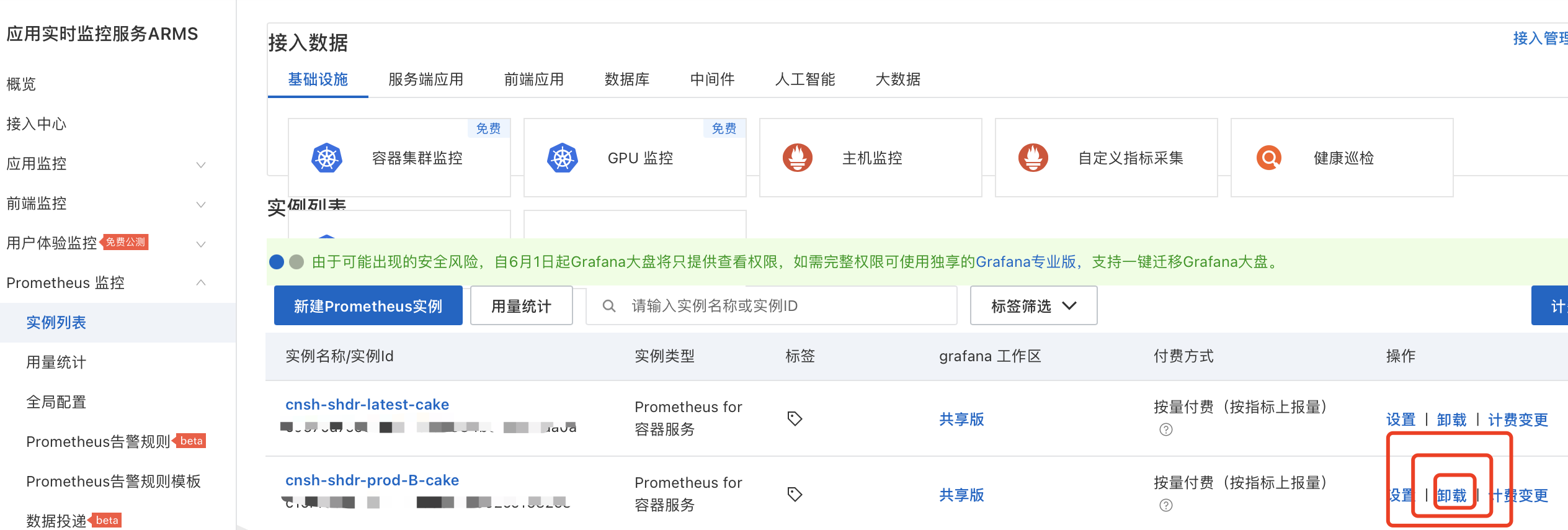Viewport: 1568px width, 530px height.
Task: Click the 自定义指标采集 Prometheus icon
Action: coord(1033,158)
